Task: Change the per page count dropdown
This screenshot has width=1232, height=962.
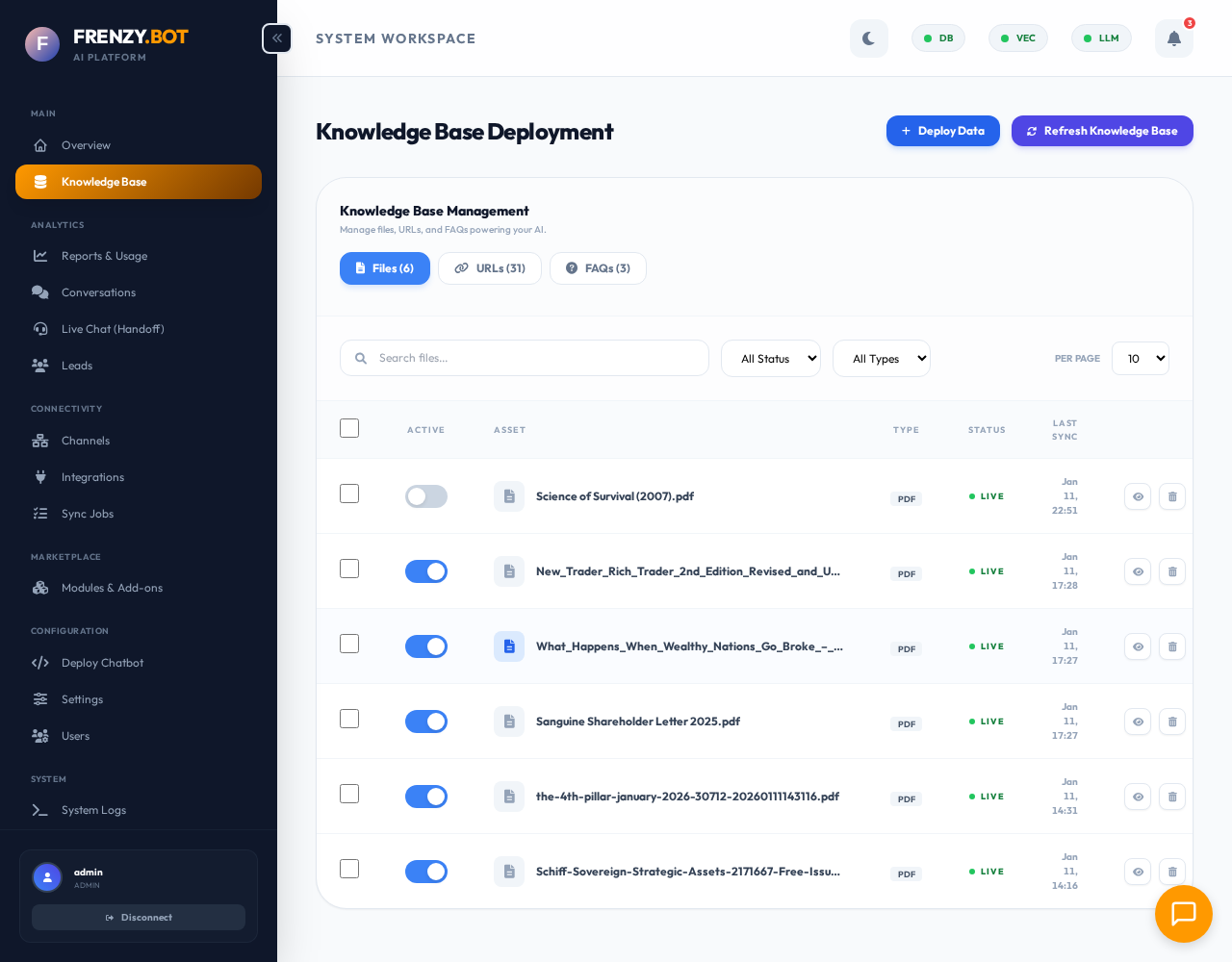Action: click(x=1140, y=358)
